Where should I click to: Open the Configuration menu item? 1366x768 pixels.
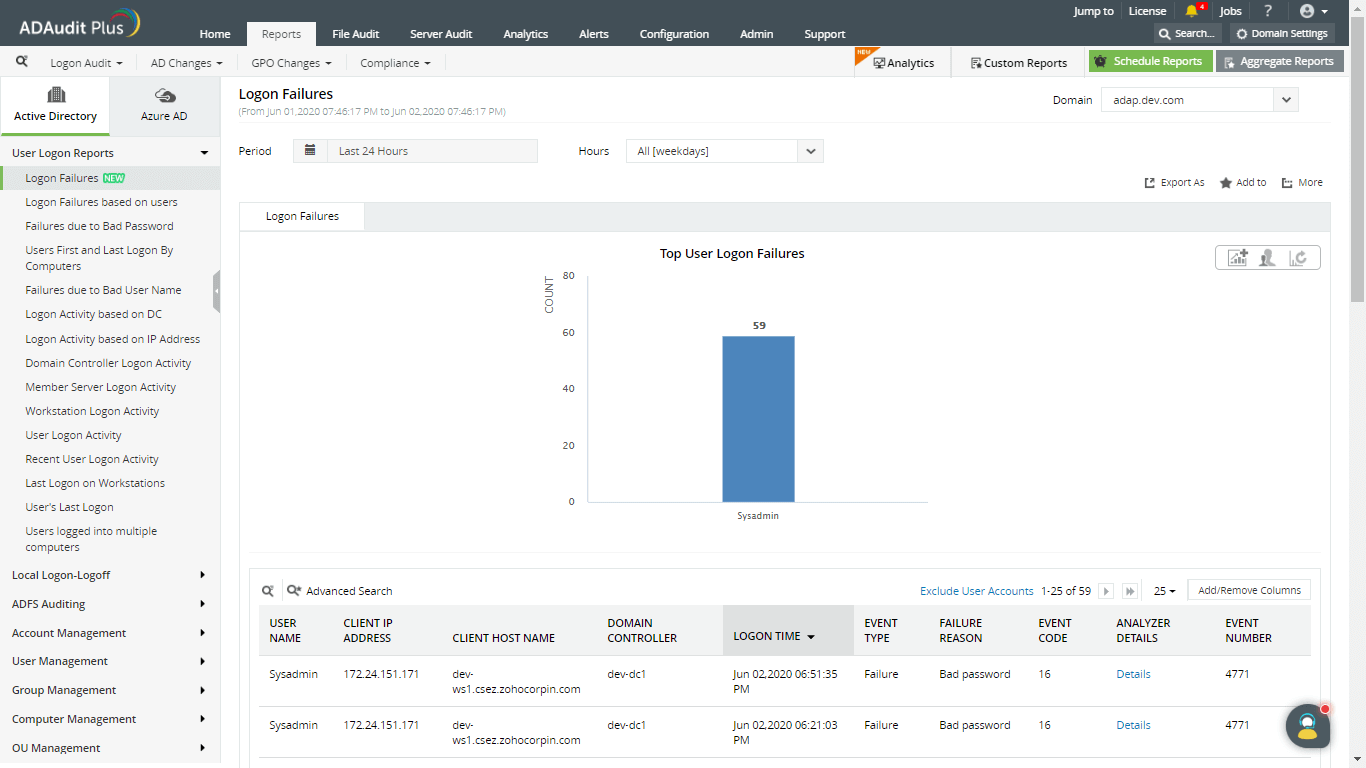[x=674, y=33]
